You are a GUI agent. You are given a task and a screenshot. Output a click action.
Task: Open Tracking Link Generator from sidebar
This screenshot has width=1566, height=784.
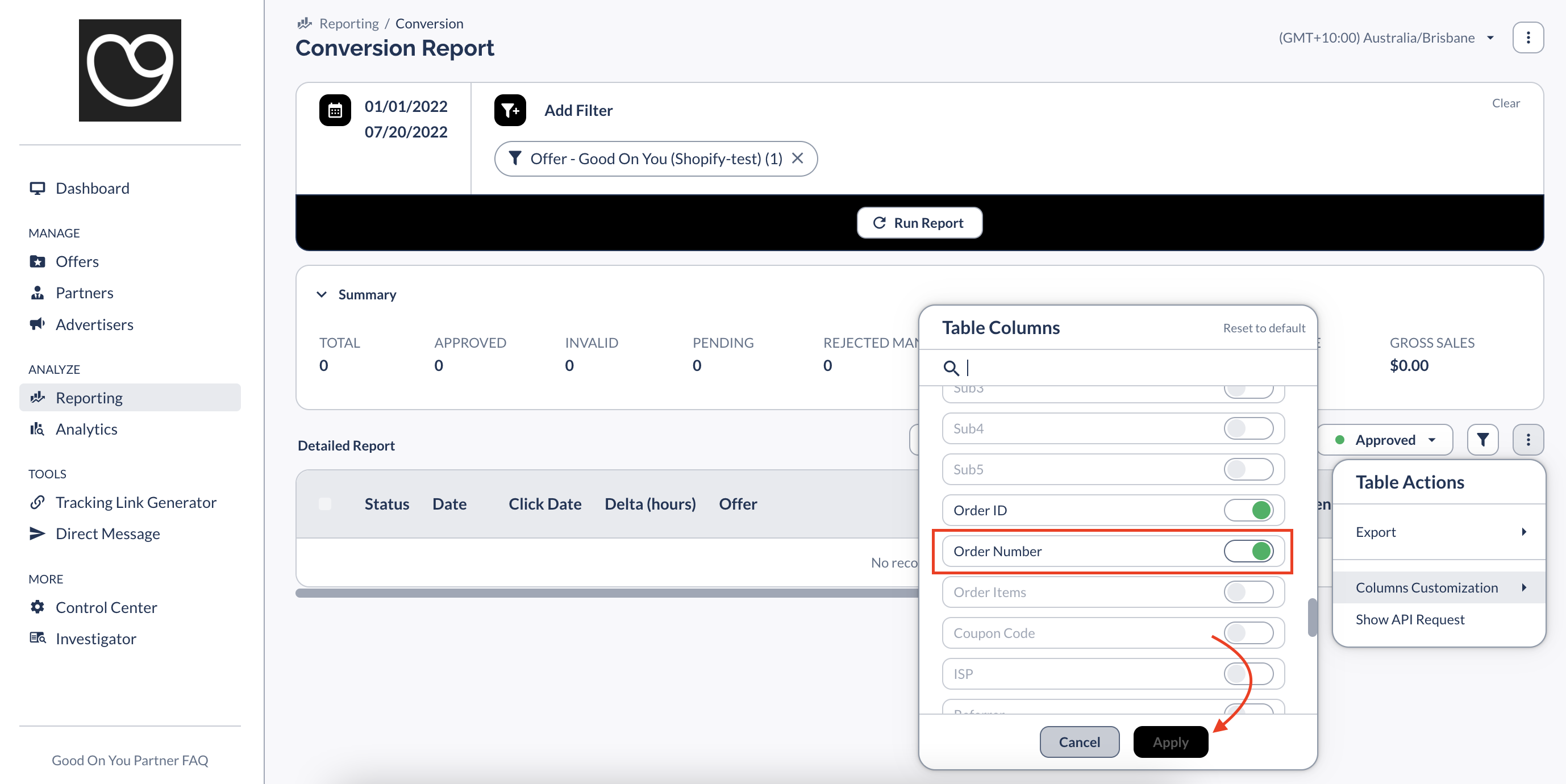pyautogui.click(x=135, y=502)
